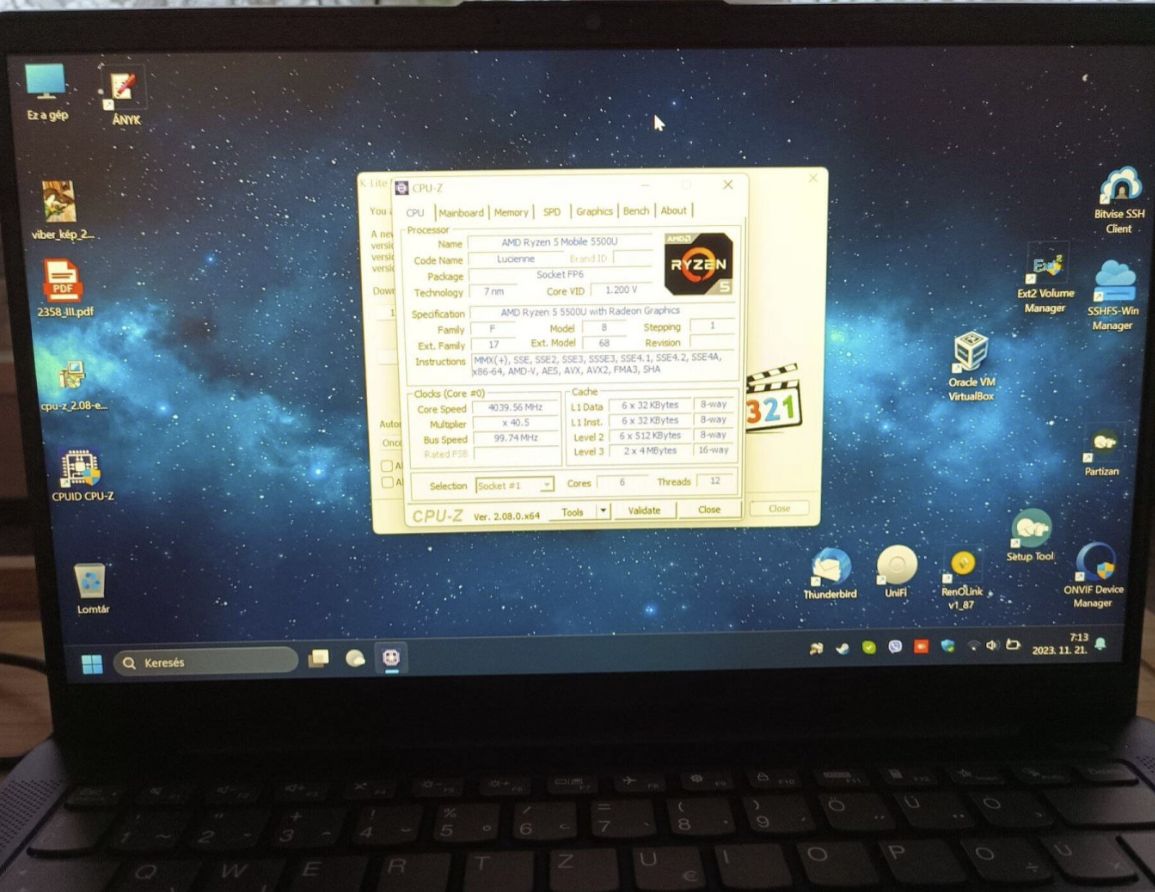This screenshot has height=892, width=1155.
Task: Close the CPU-Z window with the X
Action: pos(728,185)
